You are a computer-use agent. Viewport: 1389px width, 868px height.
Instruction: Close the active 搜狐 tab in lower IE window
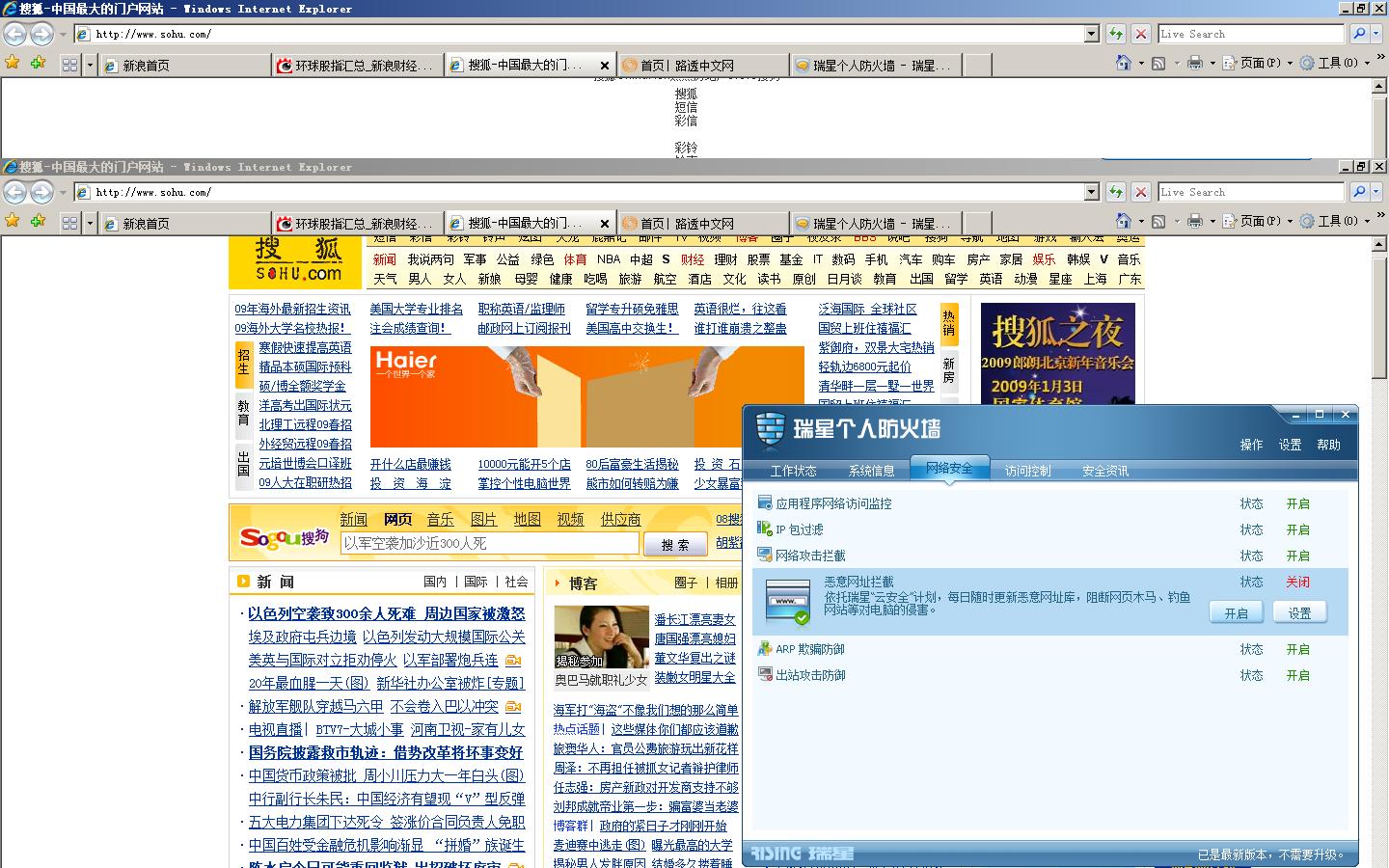tap(605, 223)
